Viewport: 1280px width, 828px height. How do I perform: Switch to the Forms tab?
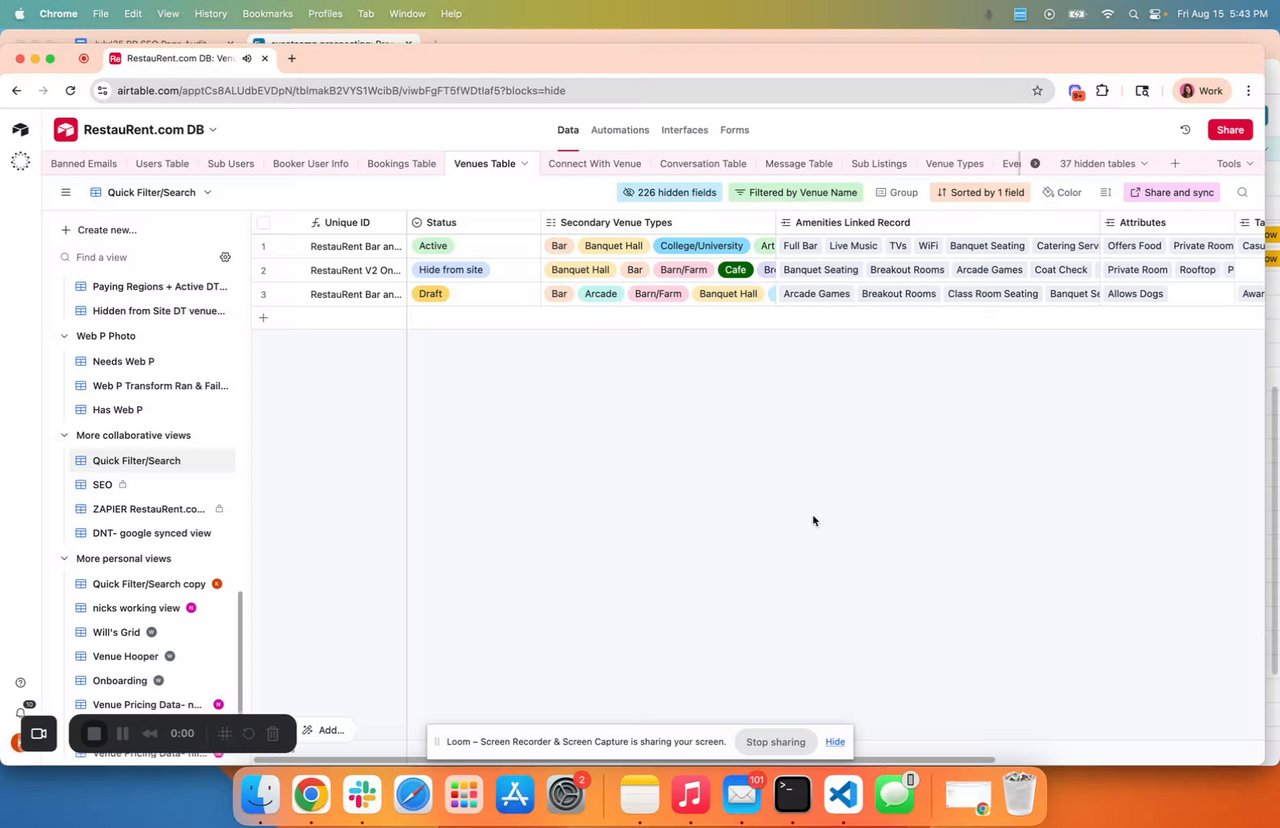pyautogui.click(x=734, y=130)
